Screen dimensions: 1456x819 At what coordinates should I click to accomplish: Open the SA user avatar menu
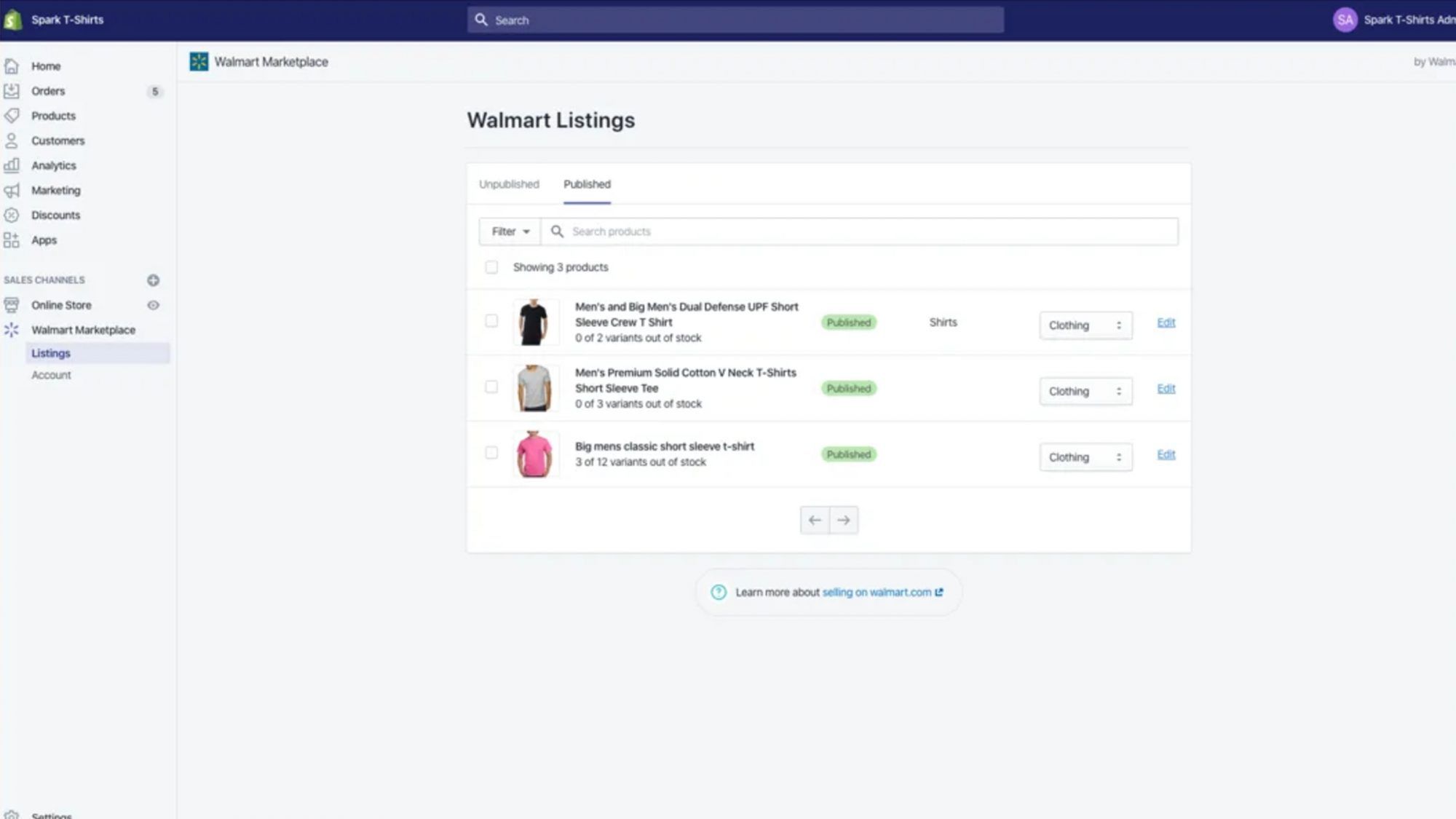(1345, 20)
